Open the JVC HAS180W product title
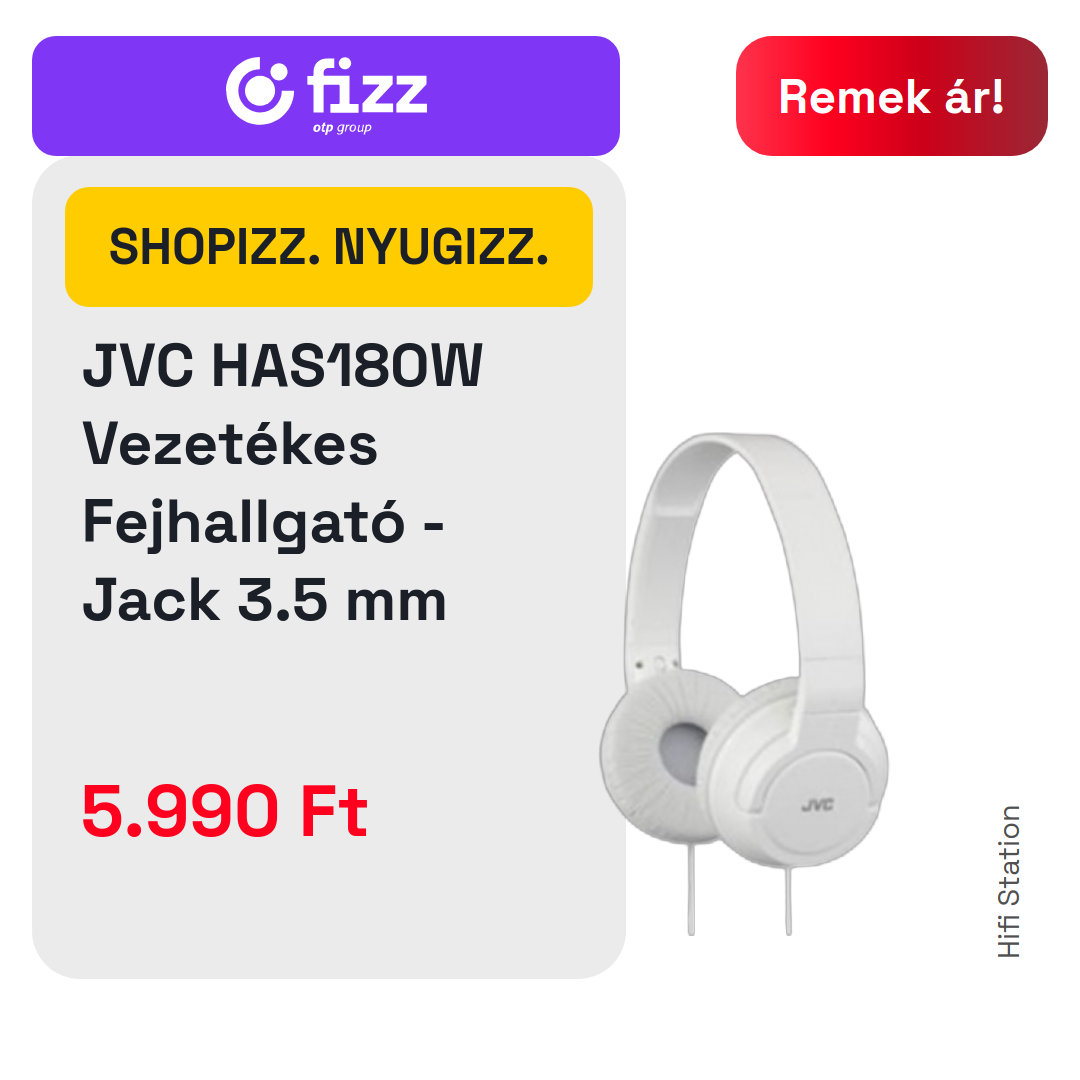This screenshot has height=1080, width=1080. click(x=282, y=365)
